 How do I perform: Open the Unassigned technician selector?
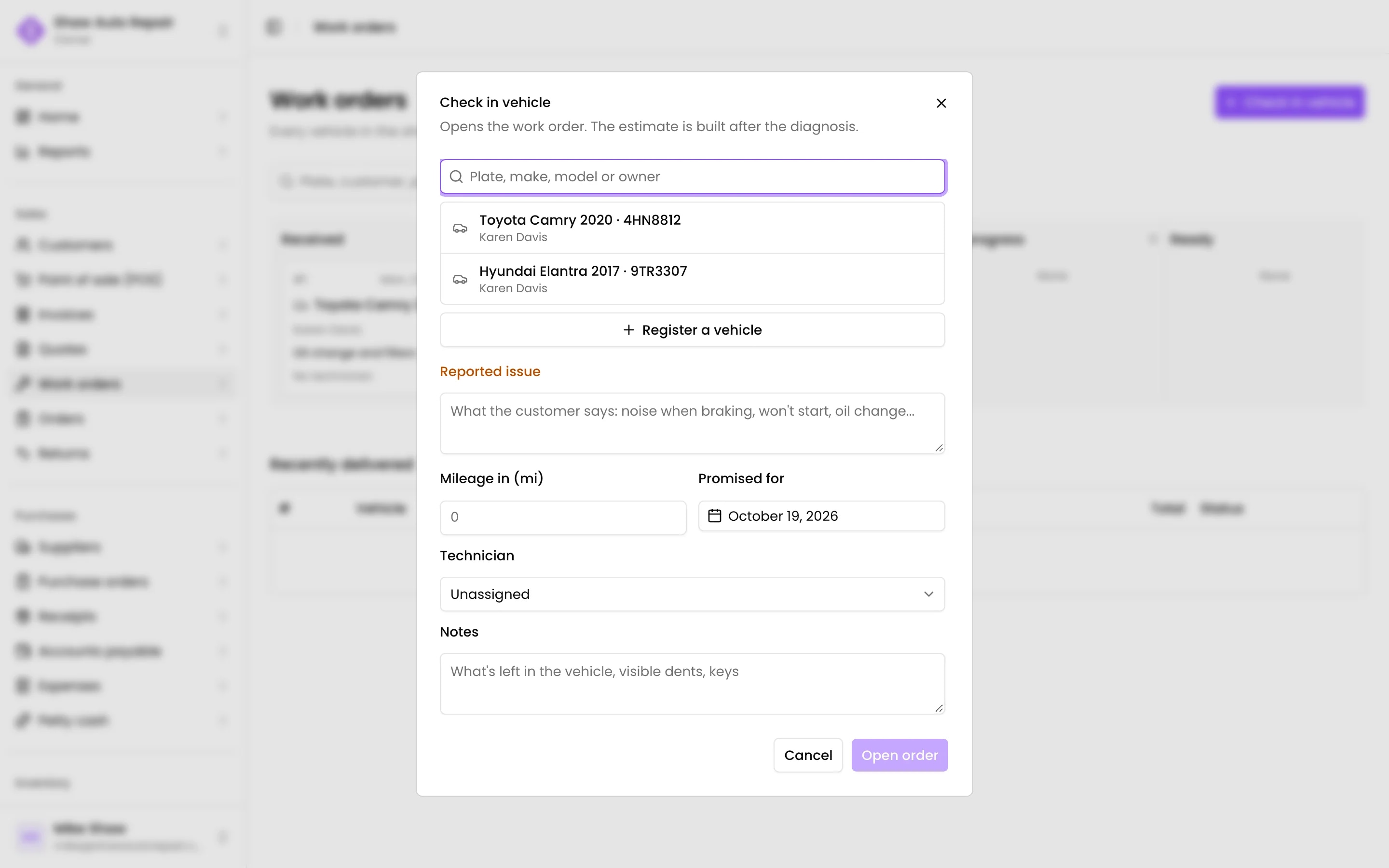point(692,594)
